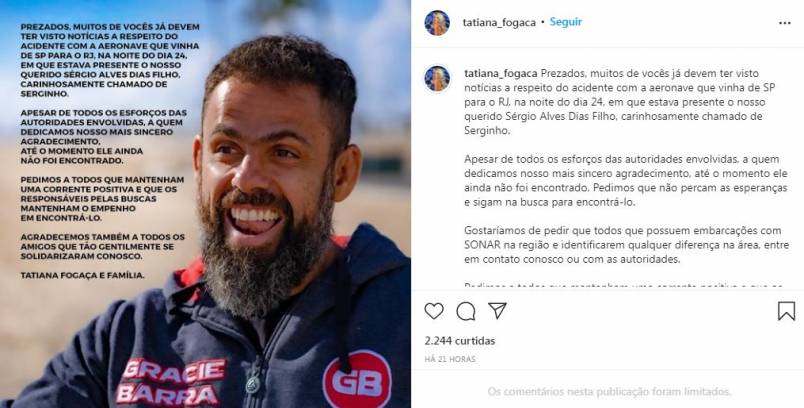
Task: Click the red GB circle badge
Action: (357, 380)
